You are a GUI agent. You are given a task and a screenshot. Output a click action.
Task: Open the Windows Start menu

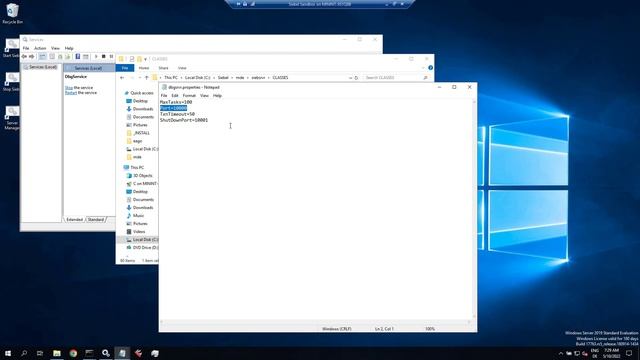coord(8,353)
